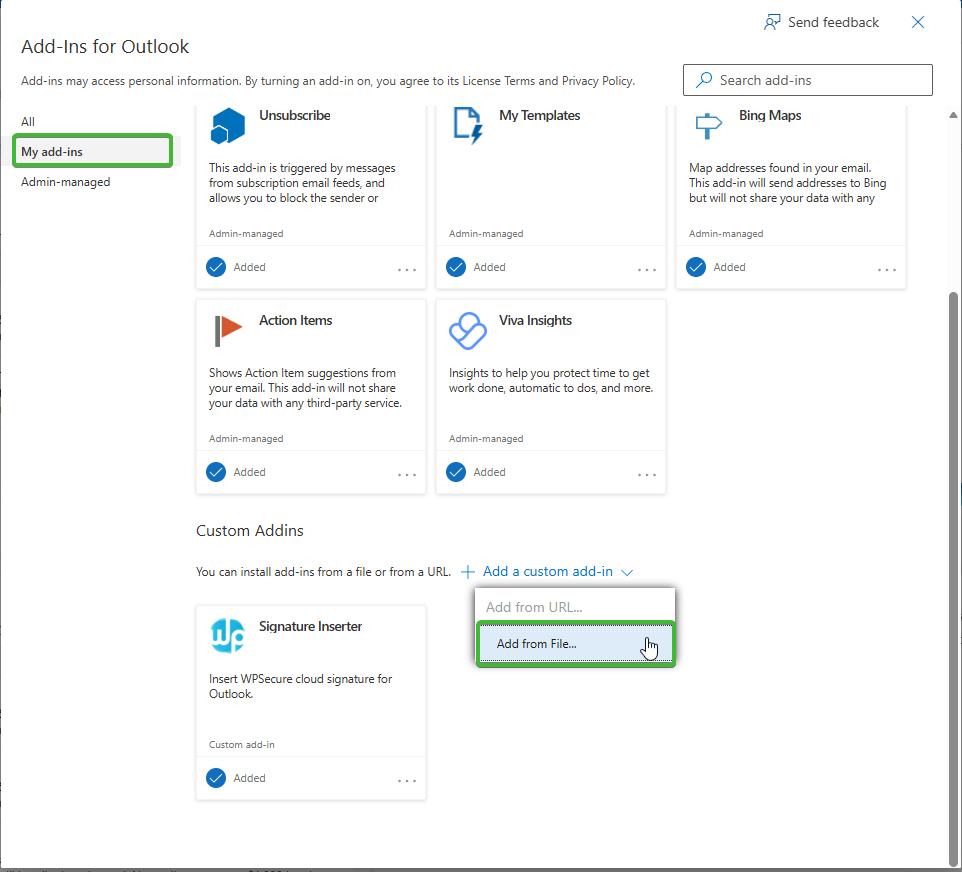Screen dimensions: 962x872
Task: Click the Viva Insights heart icon
Action: (468, 331)
